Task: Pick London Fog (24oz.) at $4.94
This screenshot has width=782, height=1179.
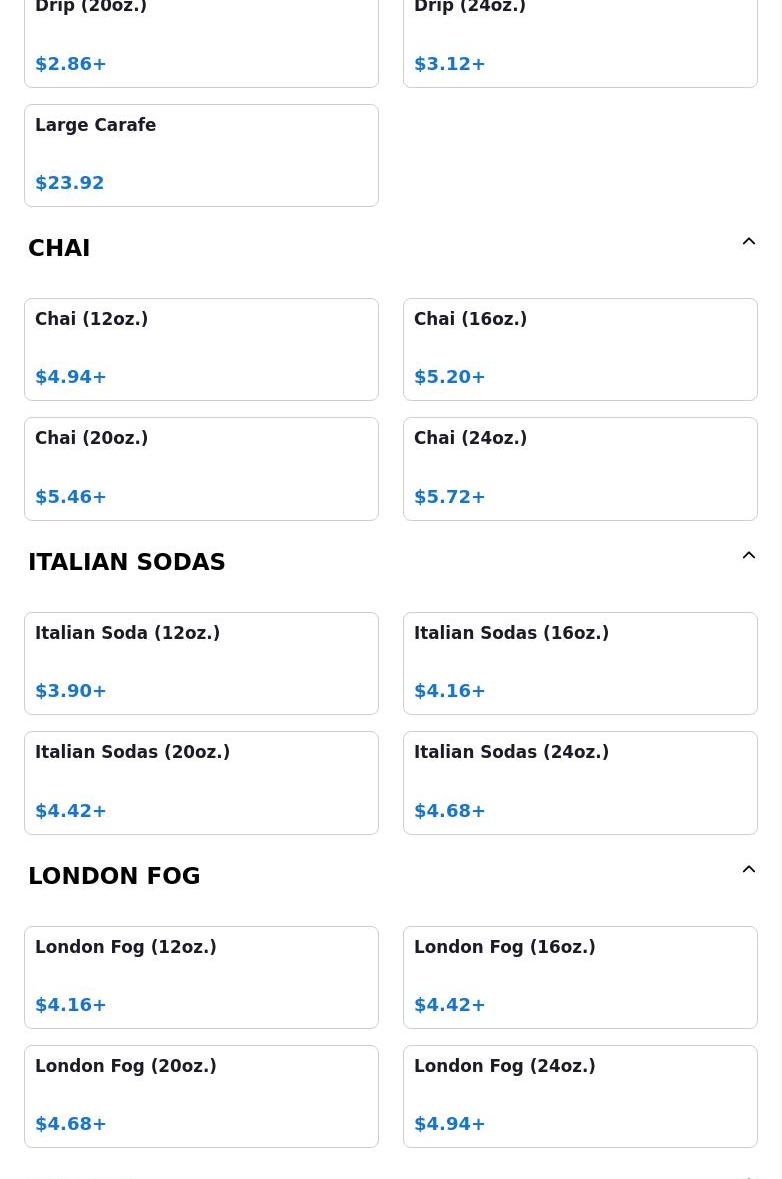Action: coord(580,1096)
